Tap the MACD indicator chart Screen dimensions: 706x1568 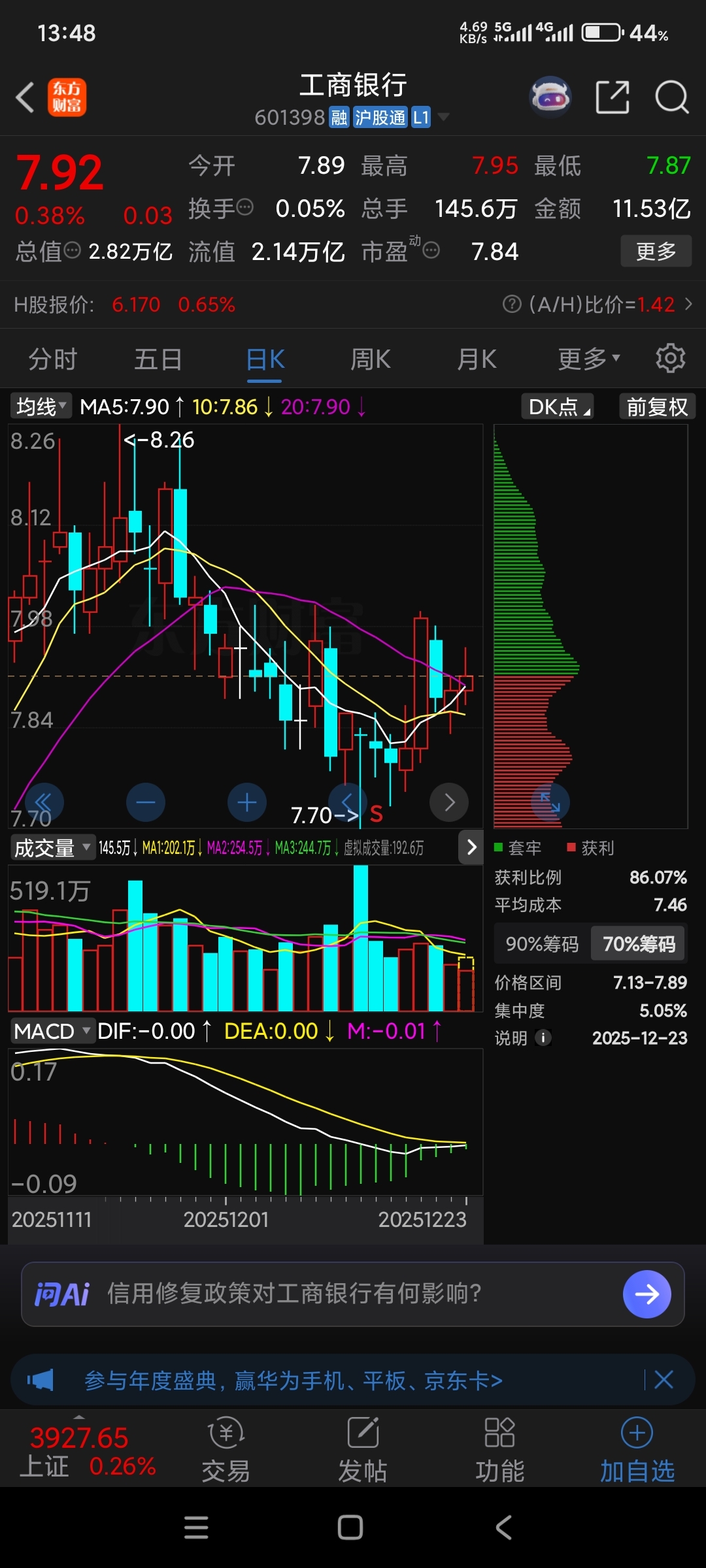[245, 1122]
